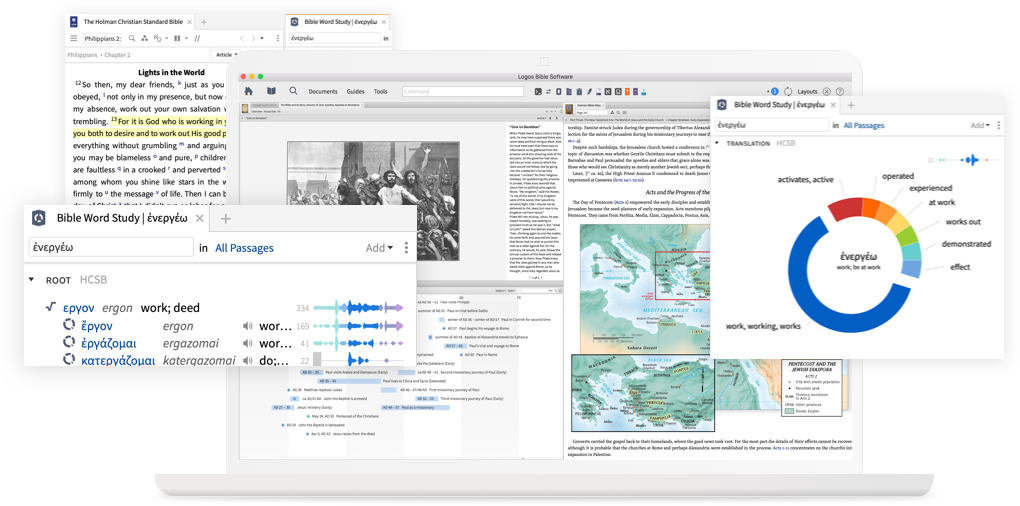This screenshot has height=506, width=1020.
Task: Play audio pronunciation for κατεργάζομαι
Action: coord(247,360)
